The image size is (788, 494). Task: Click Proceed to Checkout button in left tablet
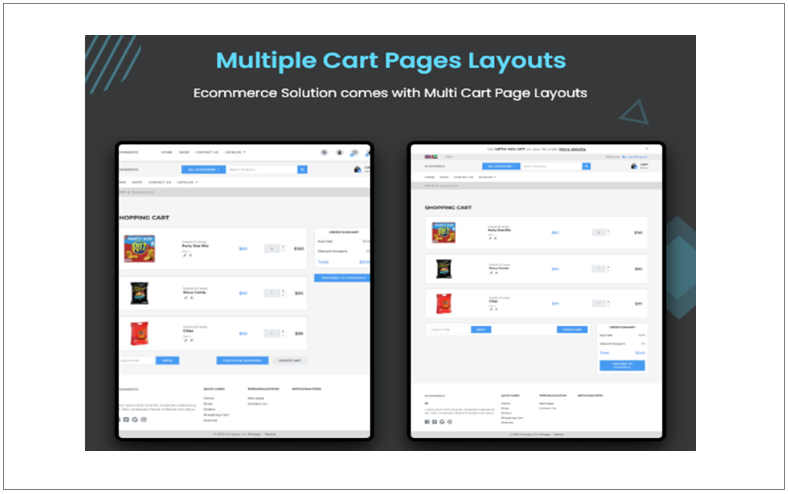click(x=342, y=277)
